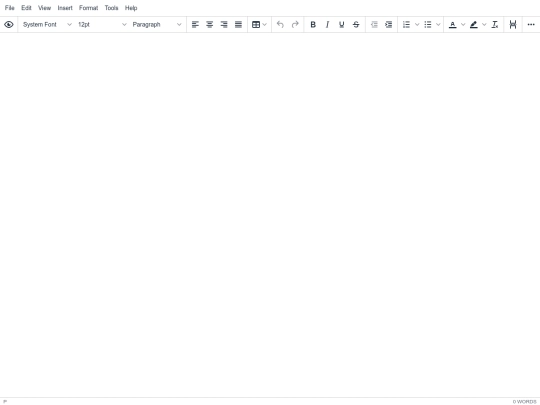Open highlight color picker chevron
Screen dimensions: 540x405
pos(484,24)
